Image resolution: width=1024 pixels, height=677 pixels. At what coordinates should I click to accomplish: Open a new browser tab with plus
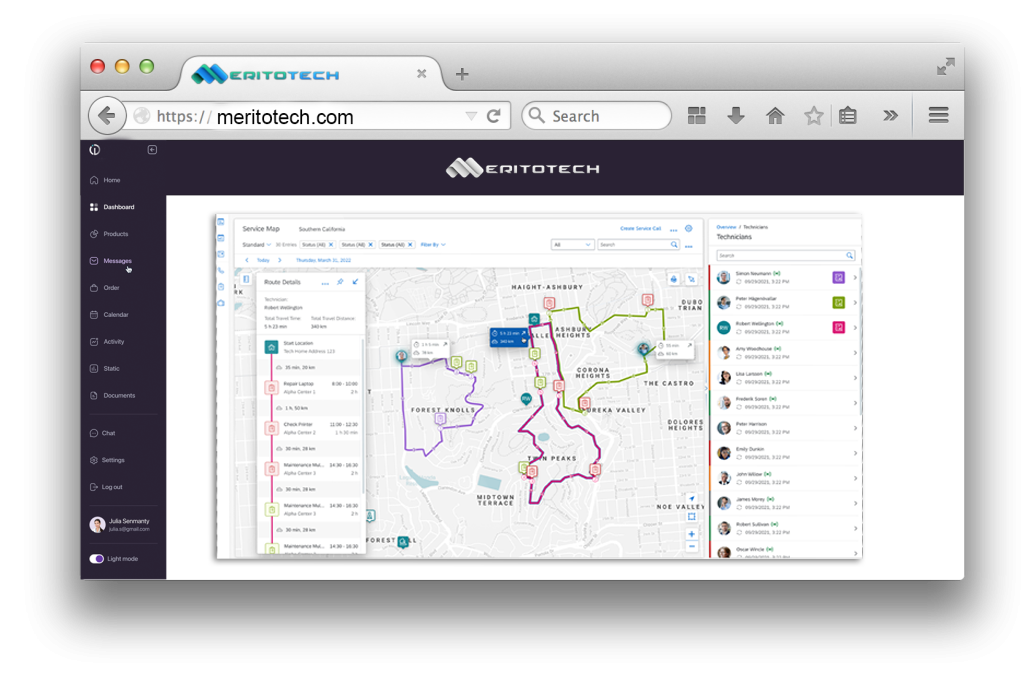(x=462, y=74)
